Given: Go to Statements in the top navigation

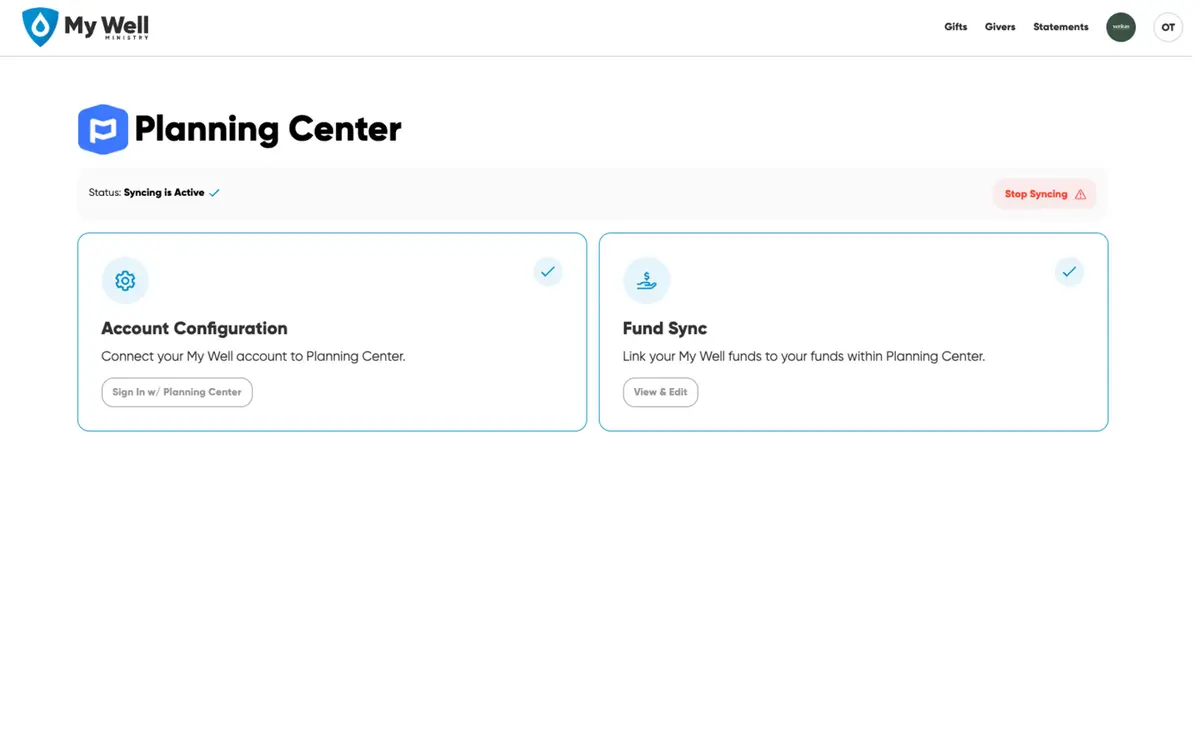Looking at the screenshot, I should pos(1060,27).
